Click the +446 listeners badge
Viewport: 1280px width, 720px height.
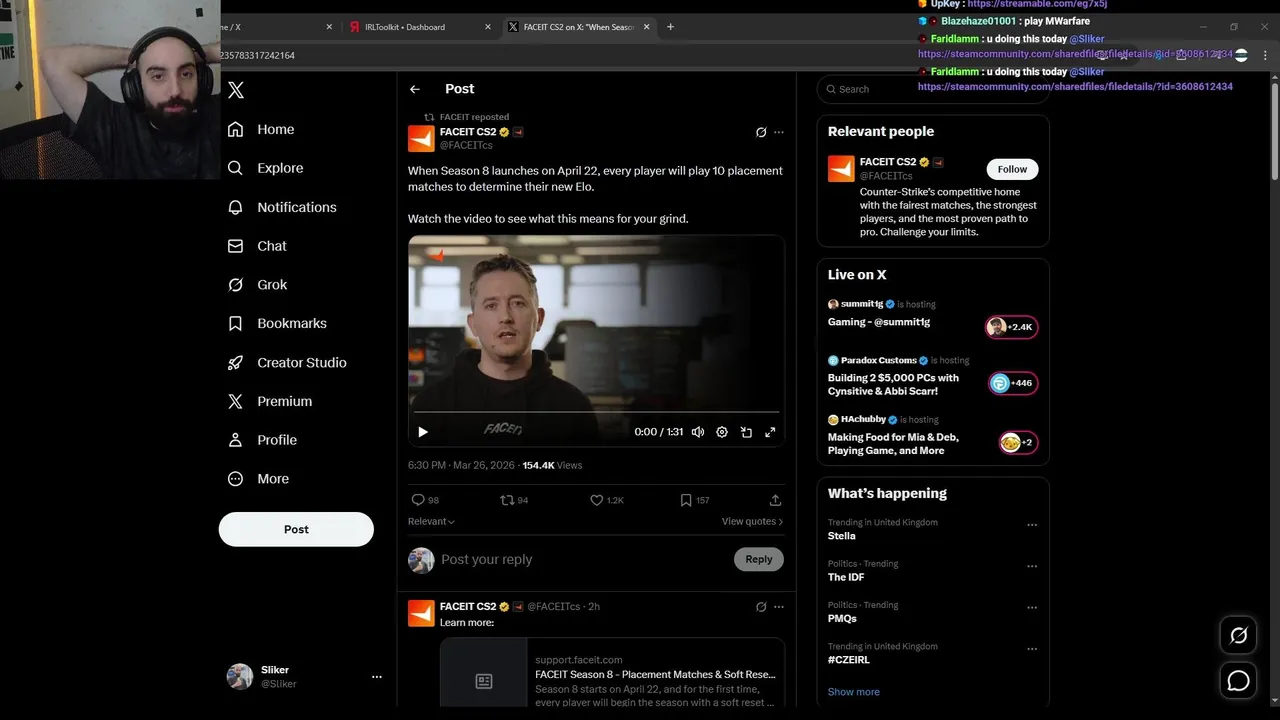(1012, 383)
